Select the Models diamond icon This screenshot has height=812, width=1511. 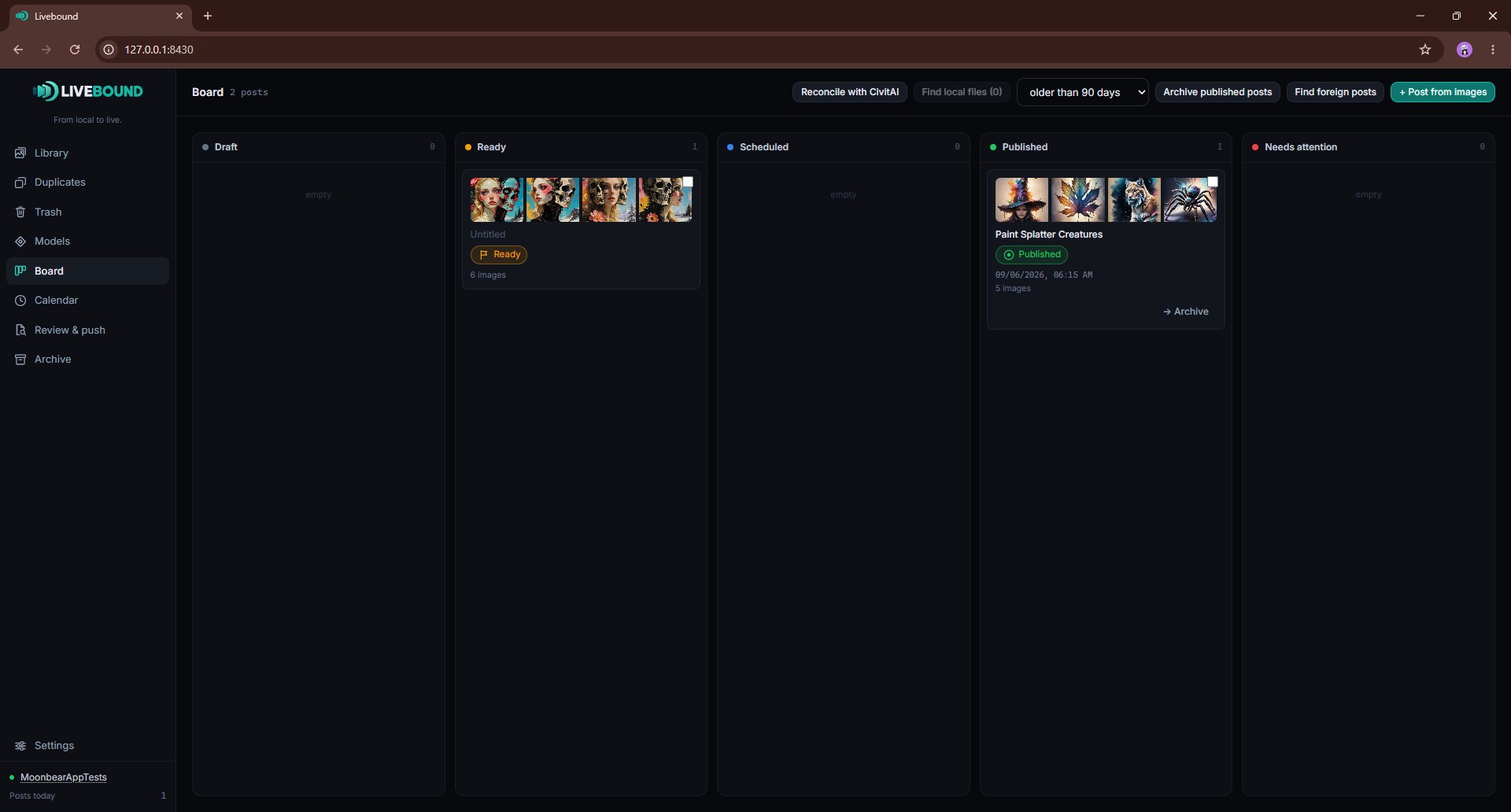pyautogui.click(x=20, y=242)
